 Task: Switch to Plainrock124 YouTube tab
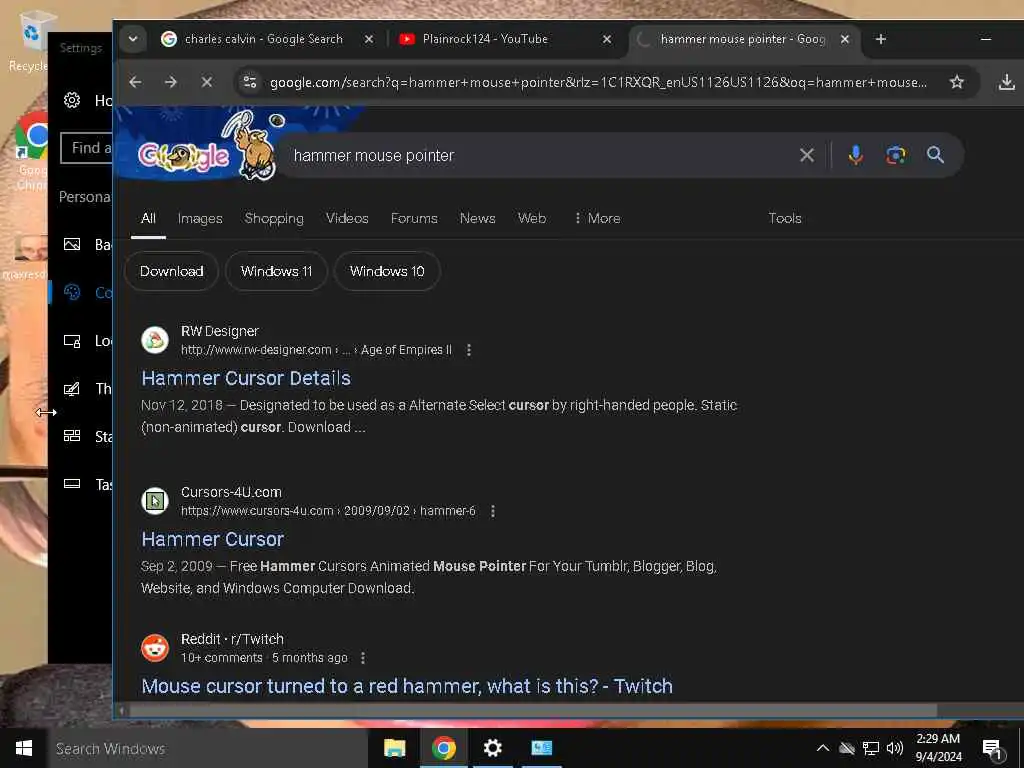point(485,39)
